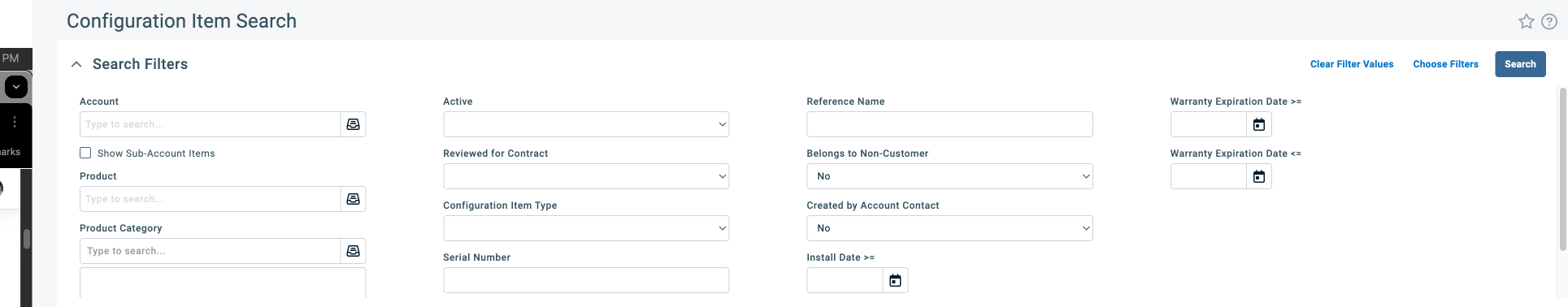Click the Search Filters title text
This screenshot has height=307, width=1568.
tap(140, 64)
